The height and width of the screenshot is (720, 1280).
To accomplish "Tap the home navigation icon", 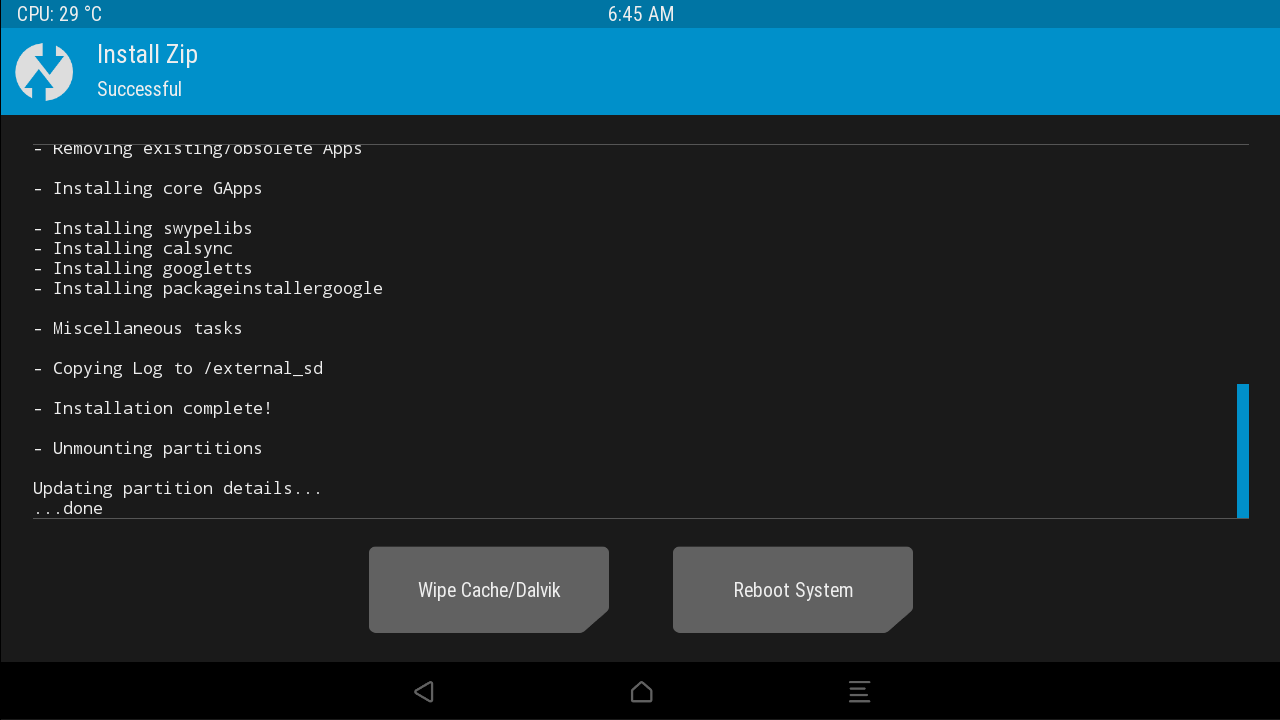I will coord(641,691).
